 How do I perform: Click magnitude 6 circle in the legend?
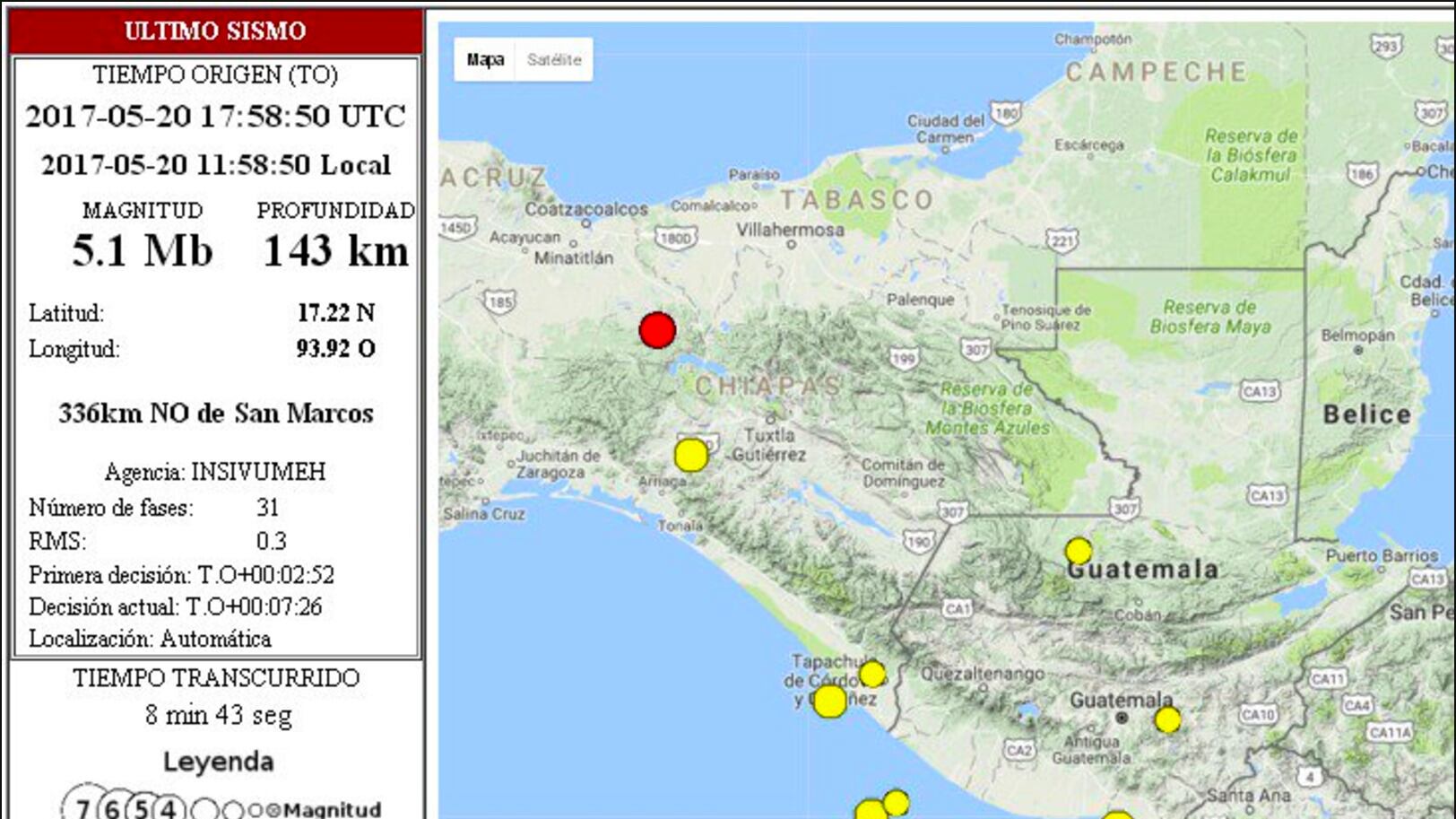112,808
